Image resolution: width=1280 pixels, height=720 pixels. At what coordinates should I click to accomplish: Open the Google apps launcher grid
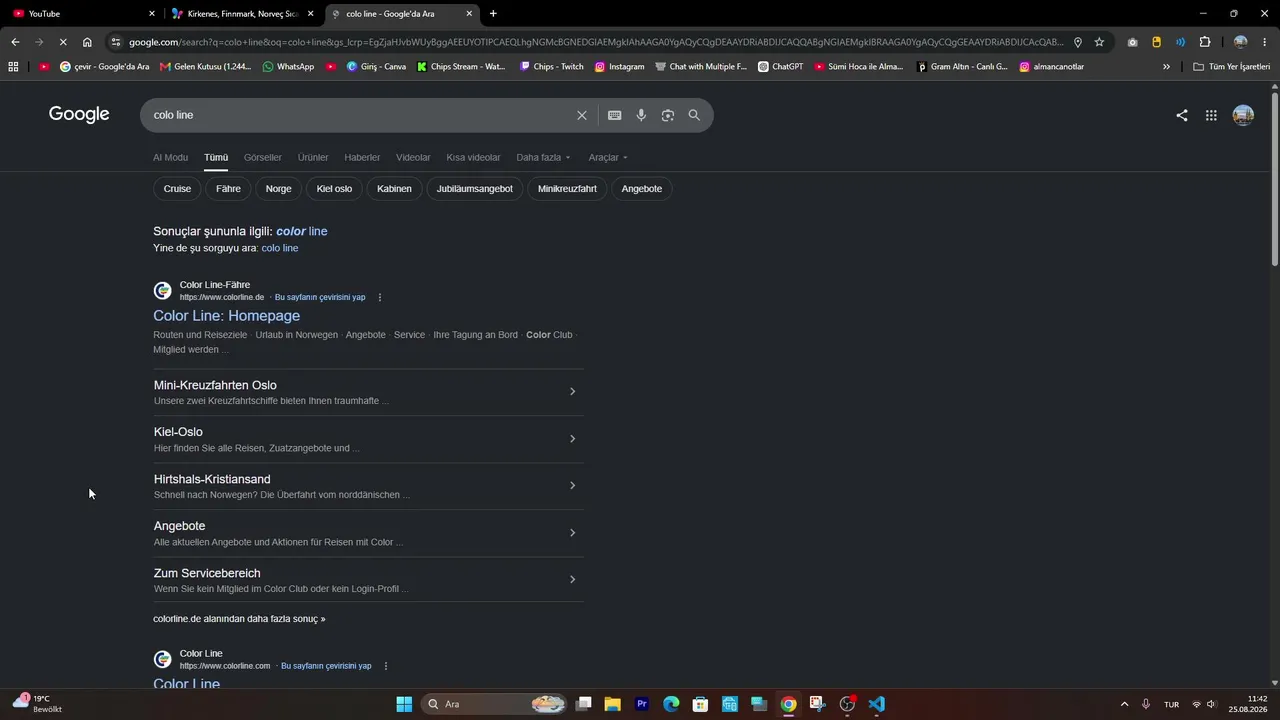point(1211,115)
